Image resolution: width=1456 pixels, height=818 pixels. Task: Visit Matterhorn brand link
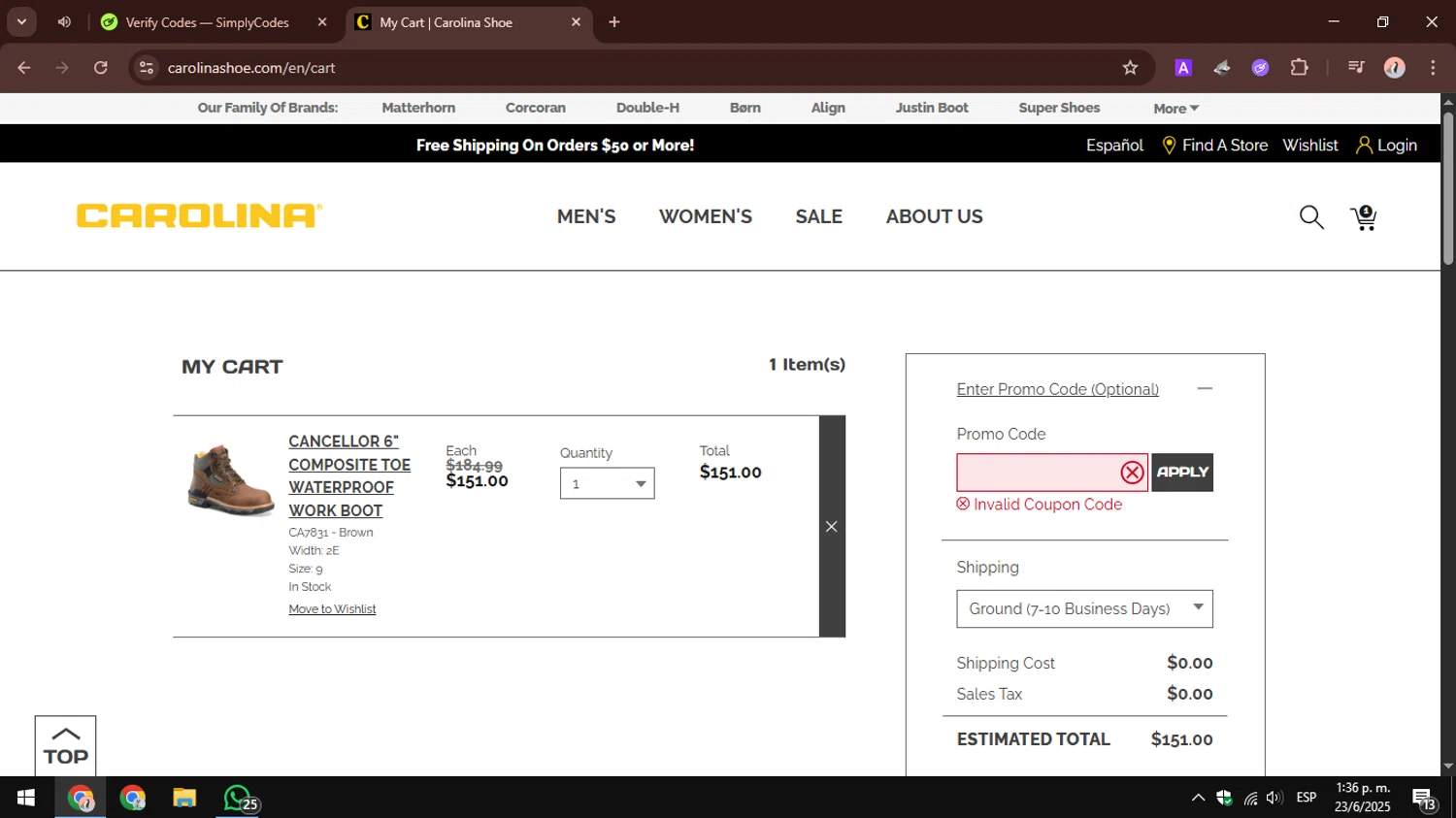click(x=418, y=108)
